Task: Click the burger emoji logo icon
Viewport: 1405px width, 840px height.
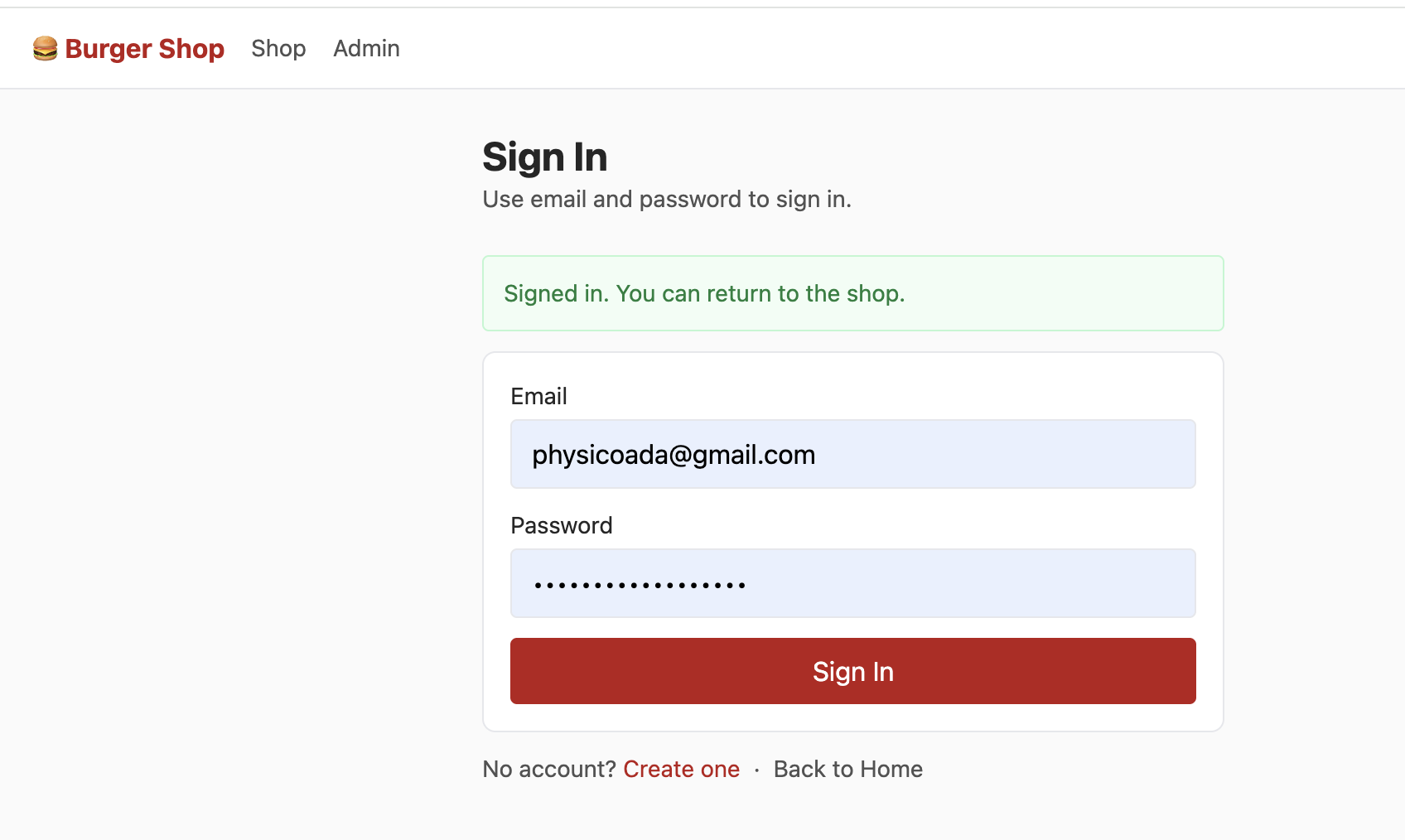Action: tap(45, 48)
